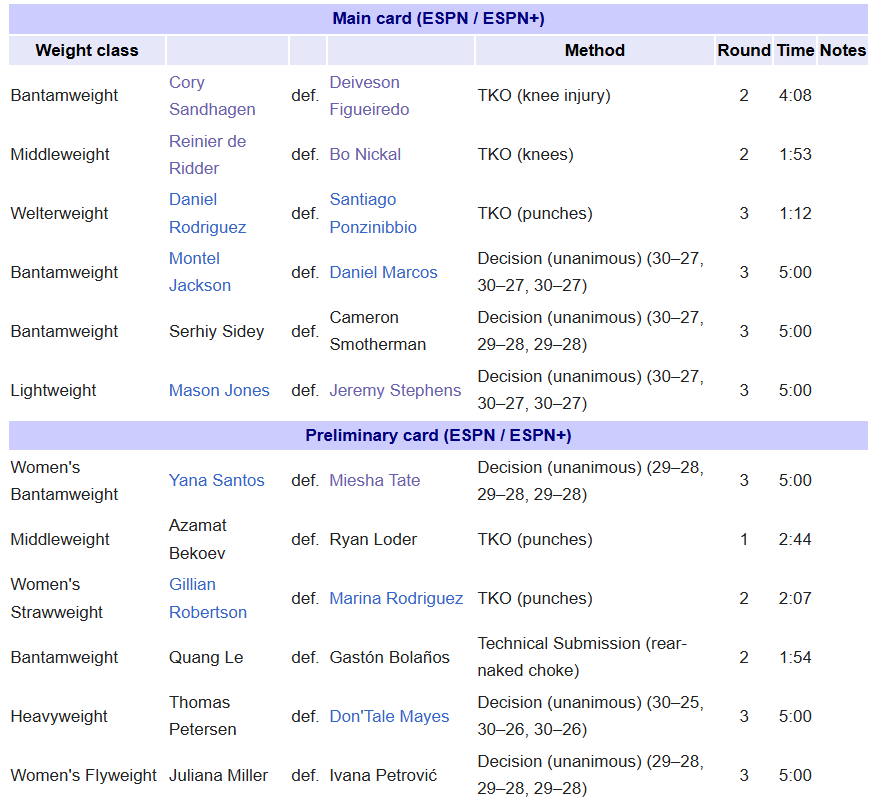Follow the Daniel Marcos link

[x=383, y=273]
